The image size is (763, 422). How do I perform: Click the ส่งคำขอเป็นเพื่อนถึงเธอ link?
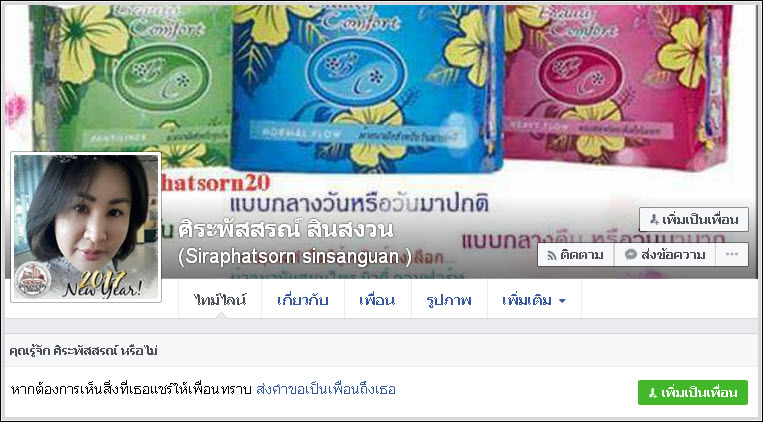click(x=326, y=389)
